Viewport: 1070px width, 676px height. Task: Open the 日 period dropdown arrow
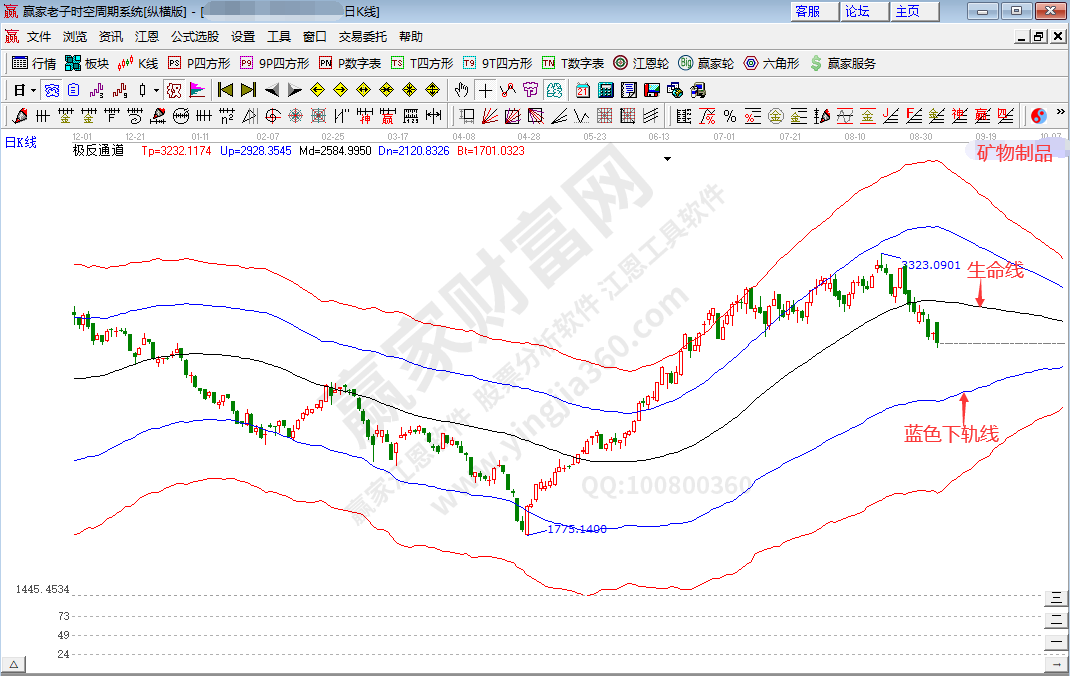coord(33,90)
